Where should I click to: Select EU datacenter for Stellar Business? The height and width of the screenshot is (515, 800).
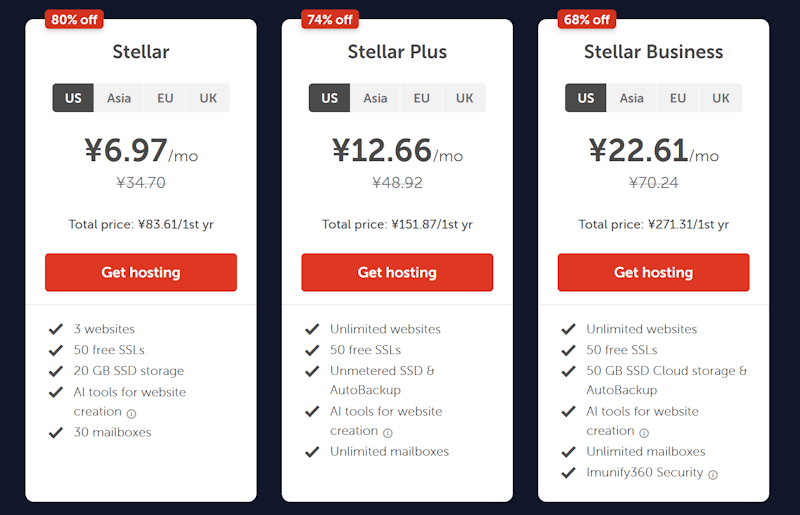tap(678, 98)
